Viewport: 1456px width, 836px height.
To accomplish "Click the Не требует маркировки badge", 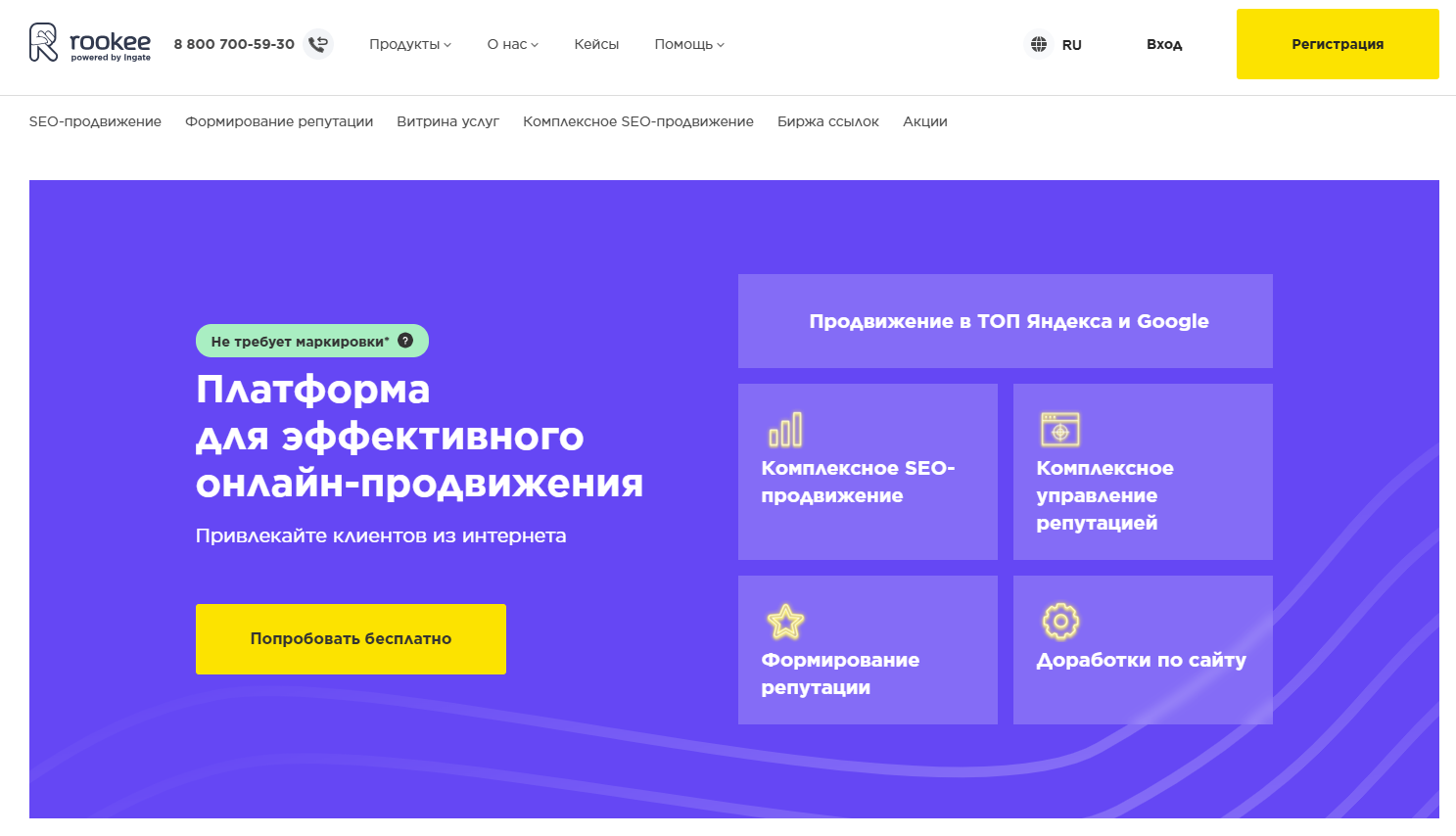I will (x=312, y=341).
